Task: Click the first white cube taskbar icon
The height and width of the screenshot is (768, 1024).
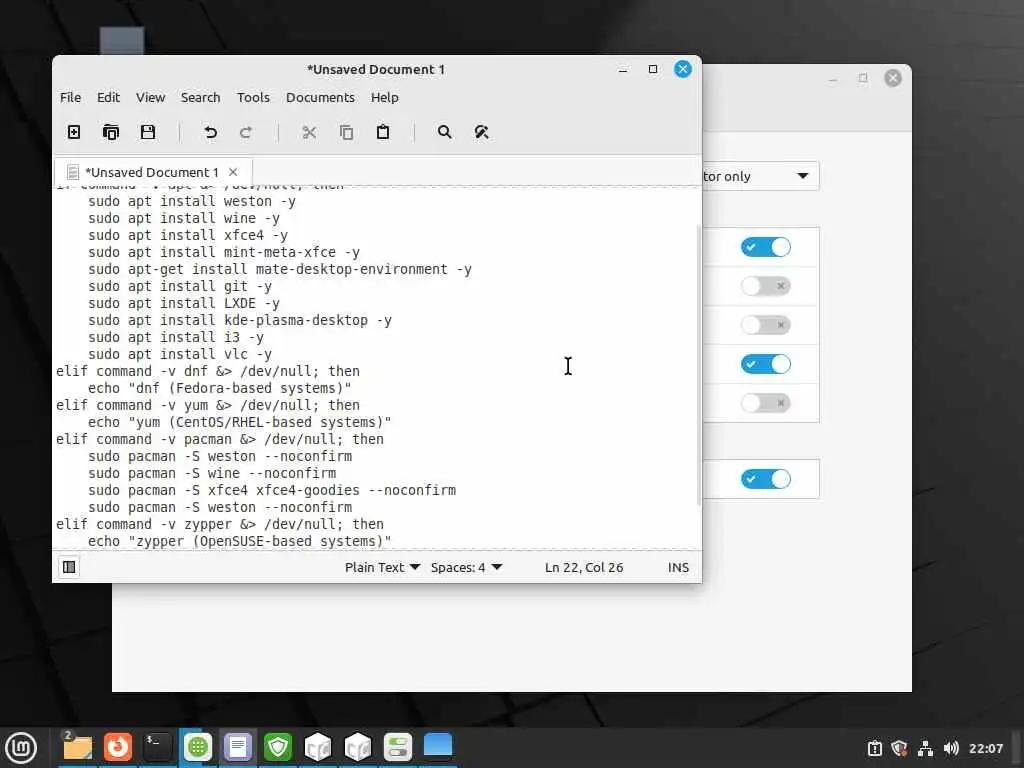Action: (x=318, y=747)
